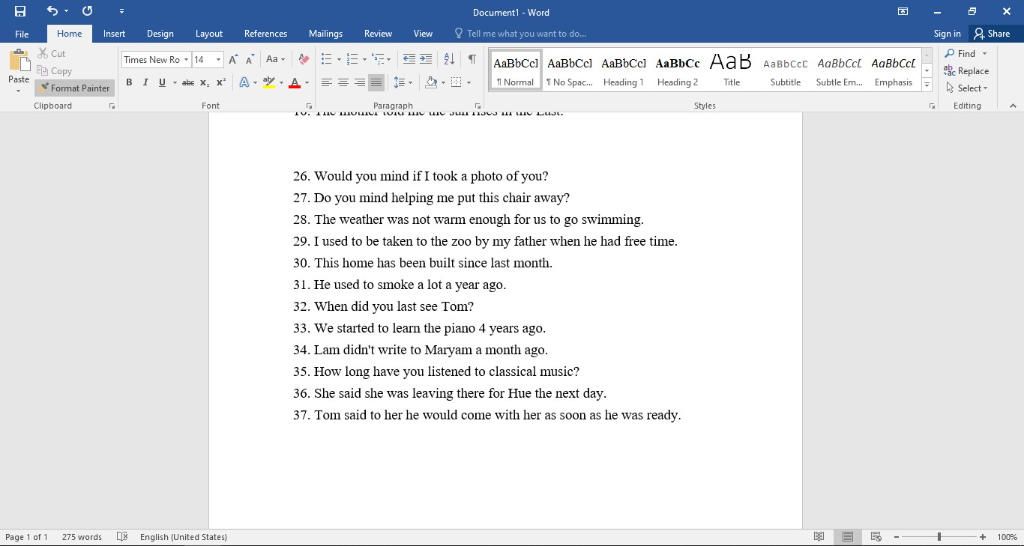Click the Redo repeat icon

(87, 12)
